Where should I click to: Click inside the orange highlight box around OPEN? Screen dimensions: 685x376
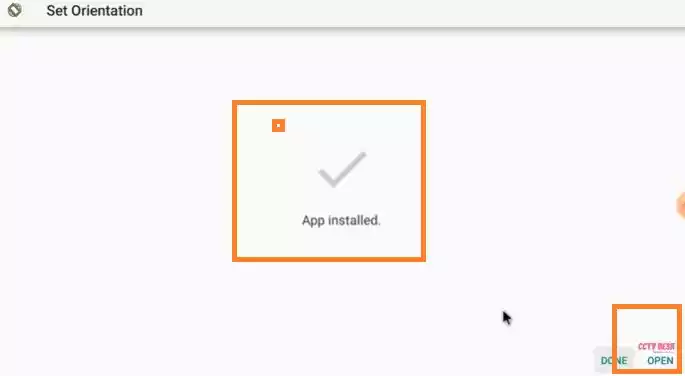647,339
